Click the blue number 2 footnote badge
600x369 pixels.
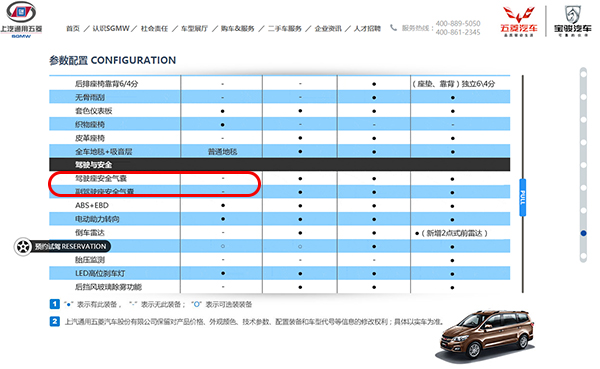[55, 322]
